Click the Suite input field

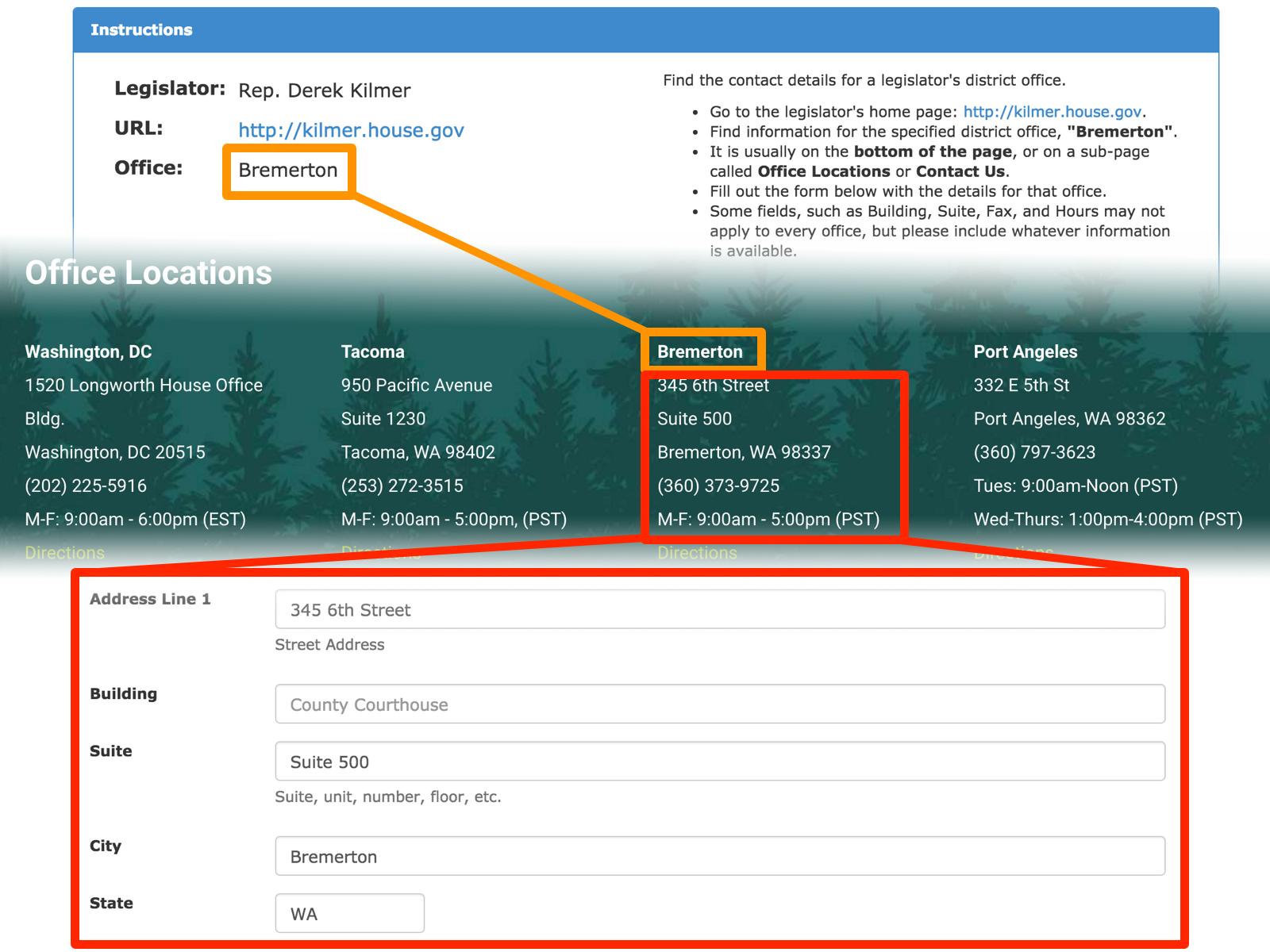pyautogui.click(x=720, y=761)
